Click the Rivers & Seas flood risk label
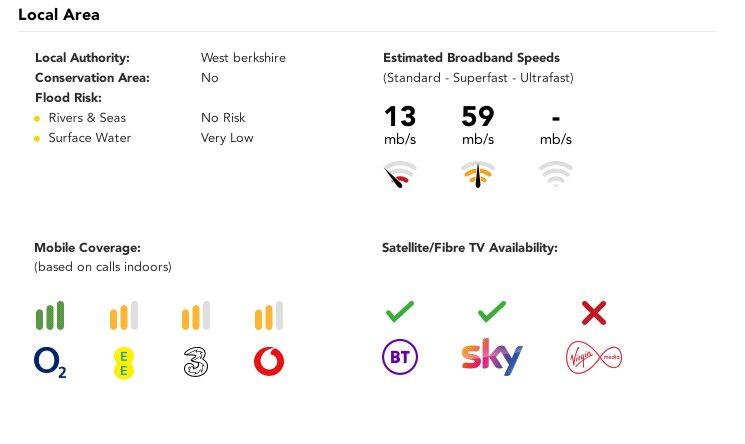The width and height of the screenshot is (745, 444). pos(87,118)
